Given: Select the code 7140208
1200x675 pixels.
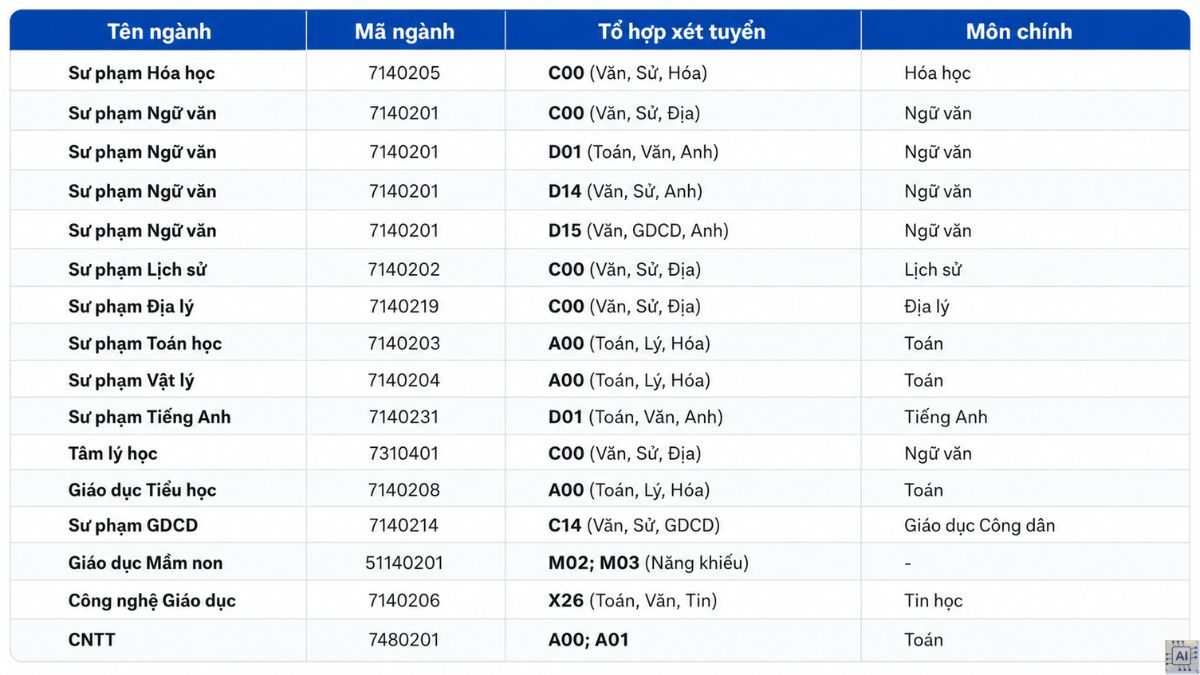Looking at the screenshot, I should click(404, 490).
